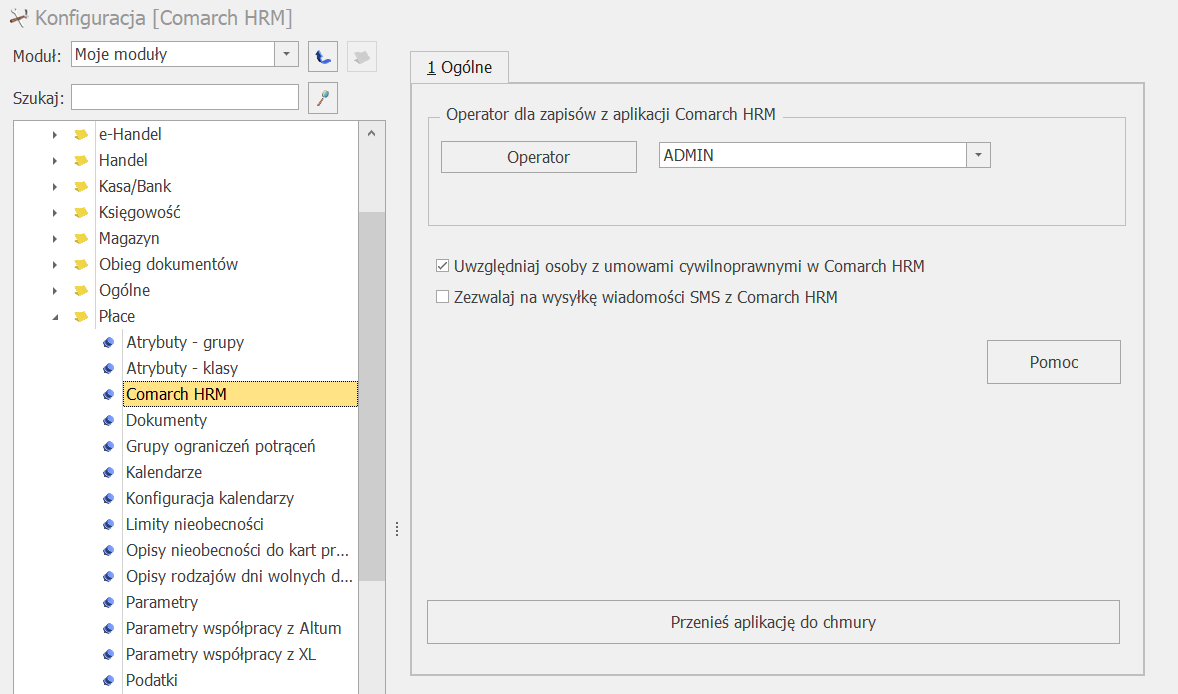Click the bullet icon of Limity nieobecności
Viewport: 1178px width, 694px height.
pyautogui.click(x=108, y=525)
